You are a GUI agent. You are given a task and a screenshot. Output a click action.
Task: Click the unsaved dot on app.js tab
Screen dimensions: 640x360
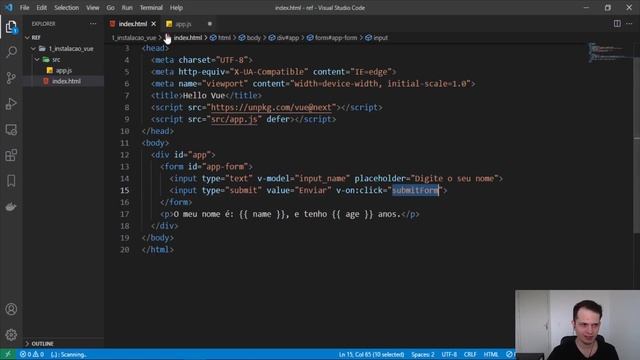(210, 24)
